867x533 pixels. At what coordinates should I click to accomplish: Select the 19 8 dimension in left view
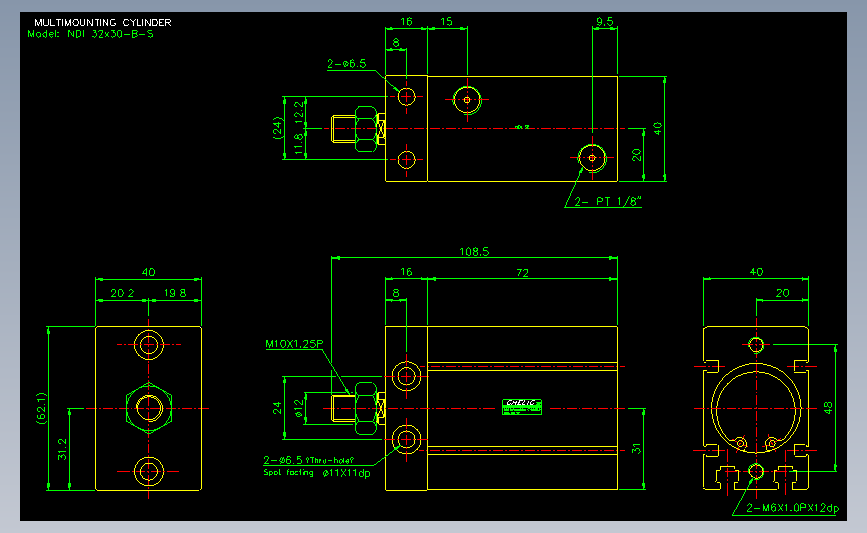click(175, 293)
